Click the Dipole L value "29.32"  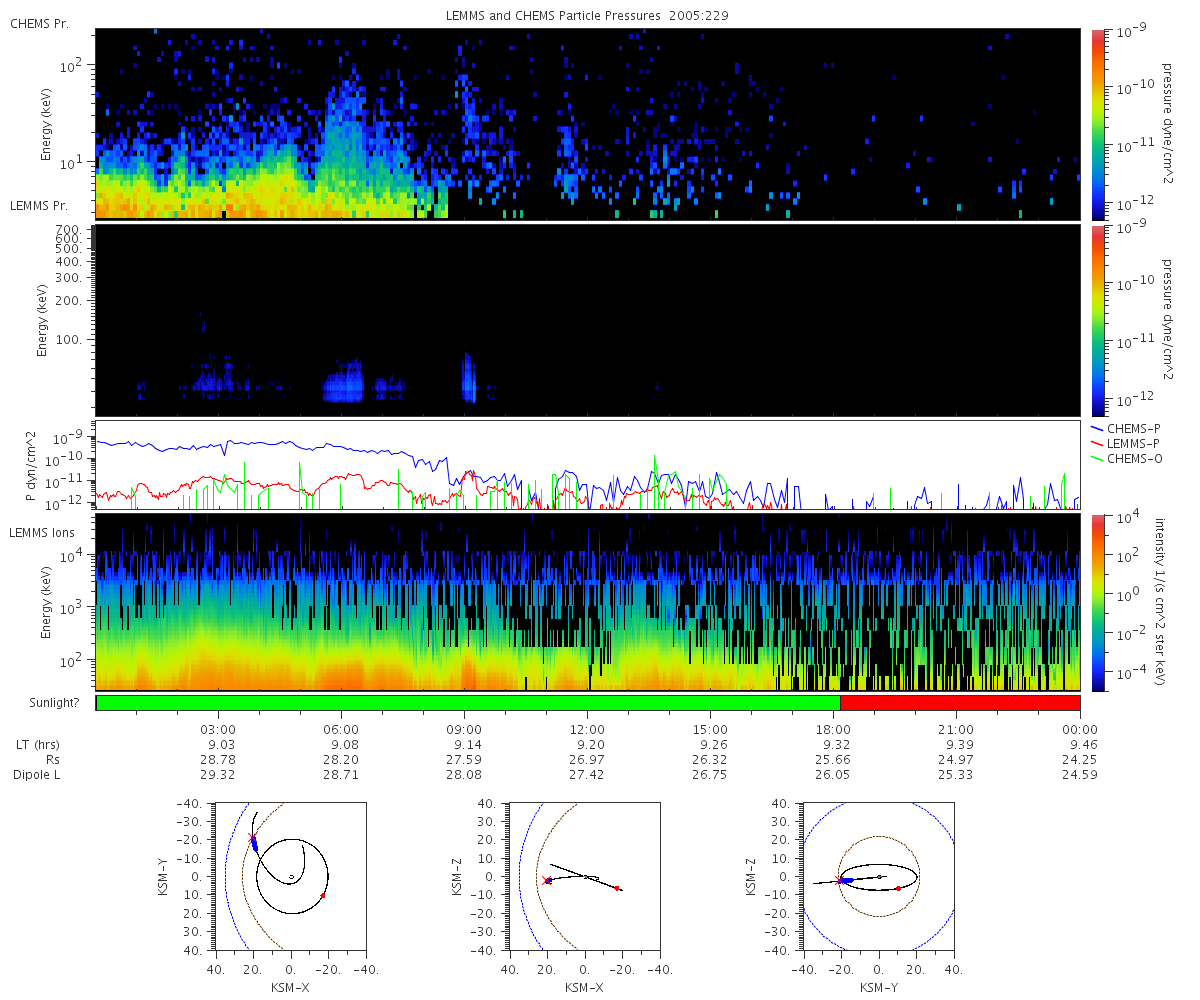pos(219,775)
